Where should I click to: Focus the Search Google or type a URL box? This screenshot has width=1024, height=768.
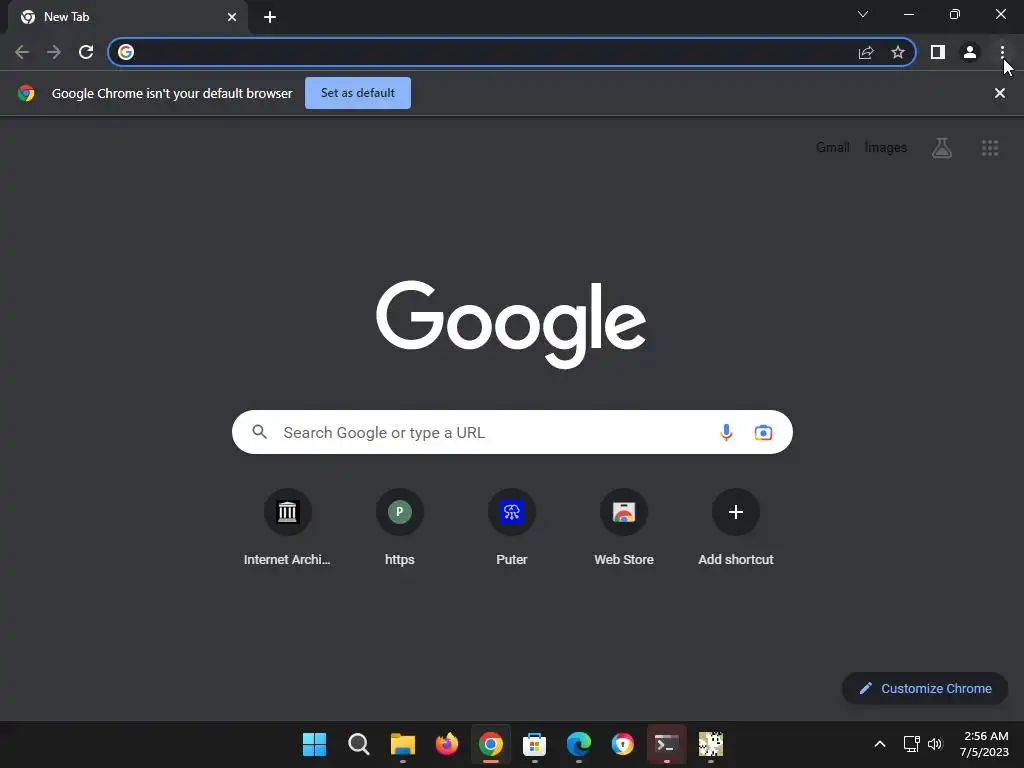coord(512,432)
